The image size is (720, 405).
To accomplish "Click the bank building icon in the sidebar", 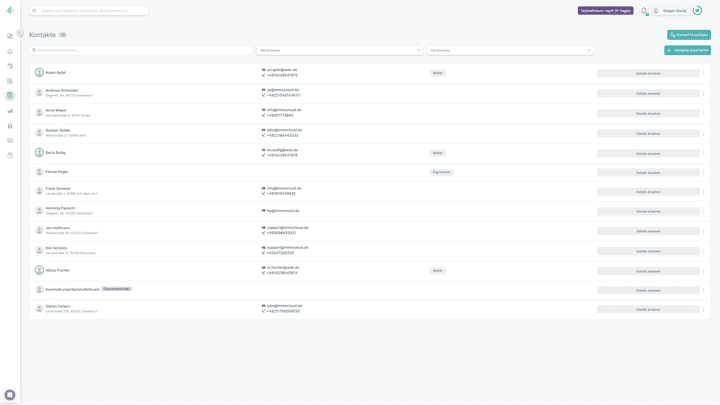I will pos(10,126).
